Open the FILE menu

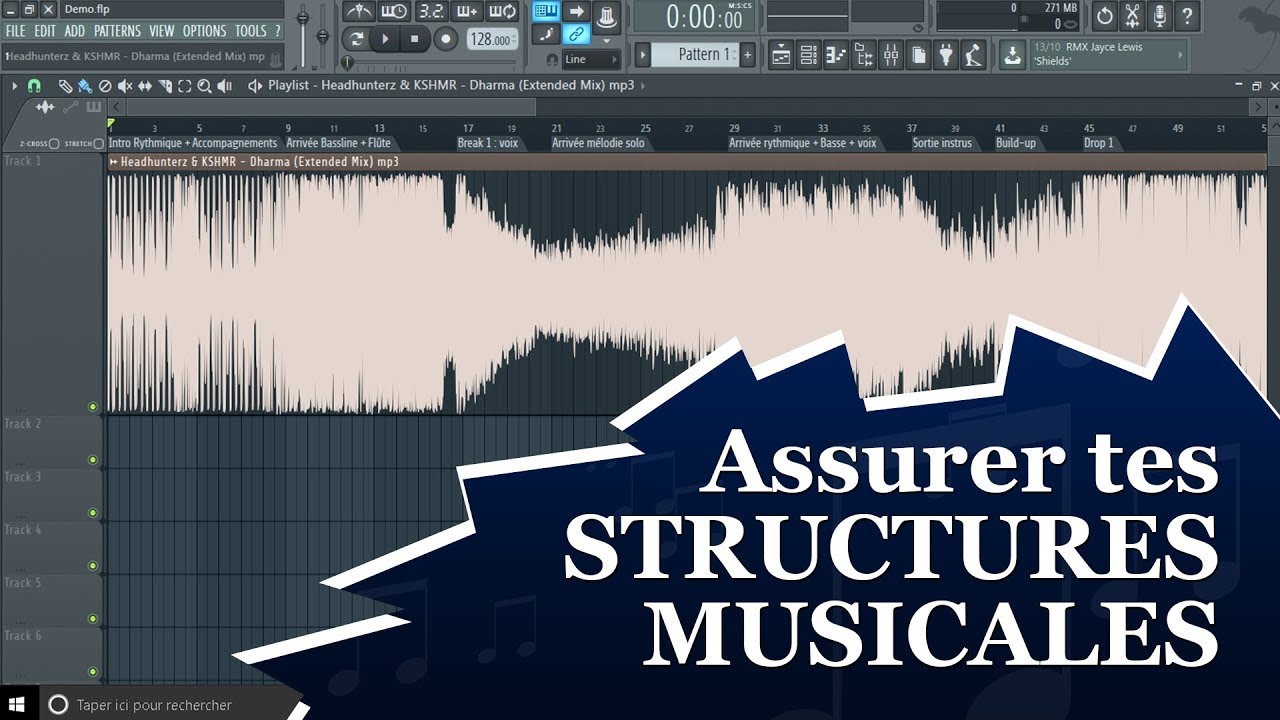16,31
